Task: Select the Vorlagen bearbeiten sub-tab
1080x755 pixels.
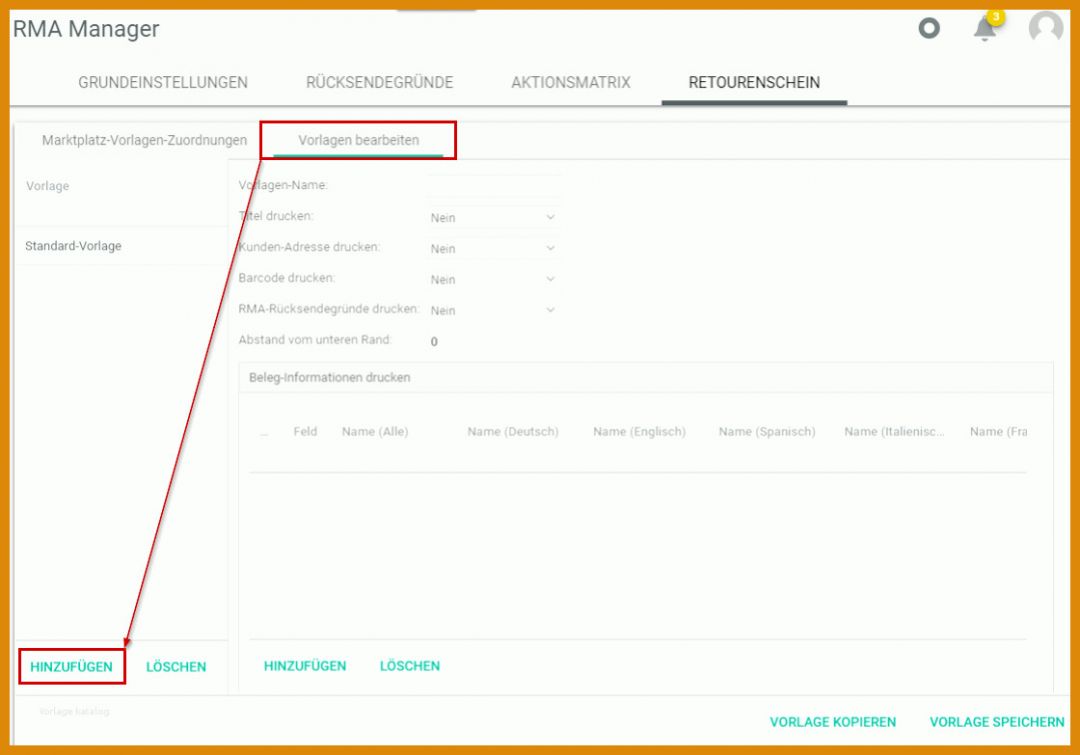Action: click(358, 141)
